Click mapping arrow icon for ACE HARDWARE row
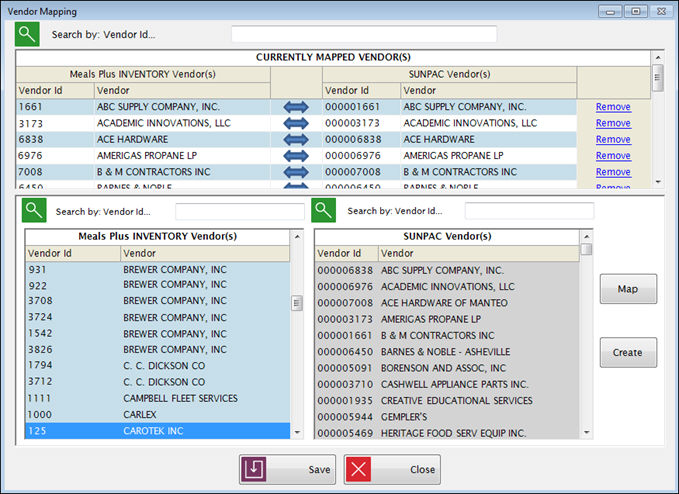679x494 pixels. click(296, 139)
